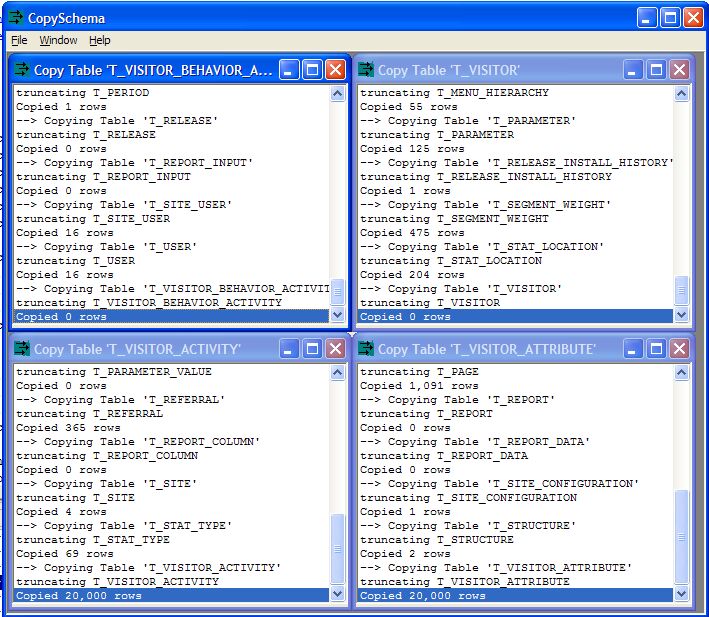Click the T_VISITOR_ACTIVITY window icon
709x617 pixels.
22,349
